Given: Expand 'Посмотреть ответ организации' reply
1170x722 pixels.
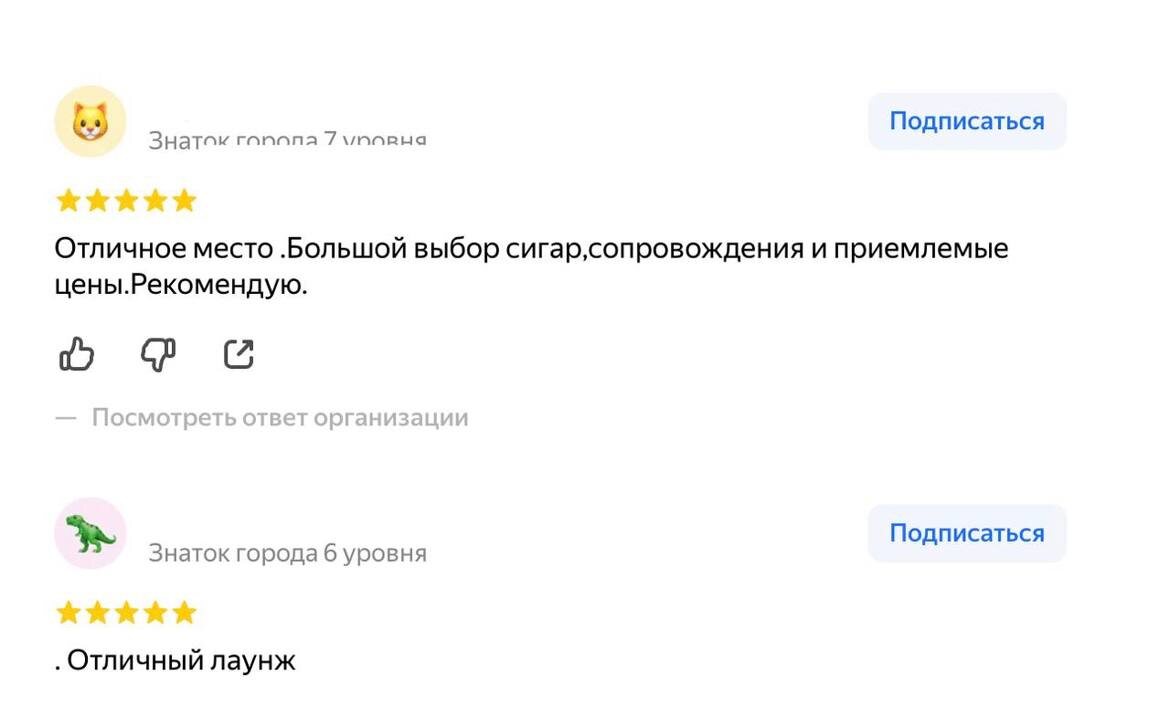Looking at the screenshot, I should click(x=280, y=418).
